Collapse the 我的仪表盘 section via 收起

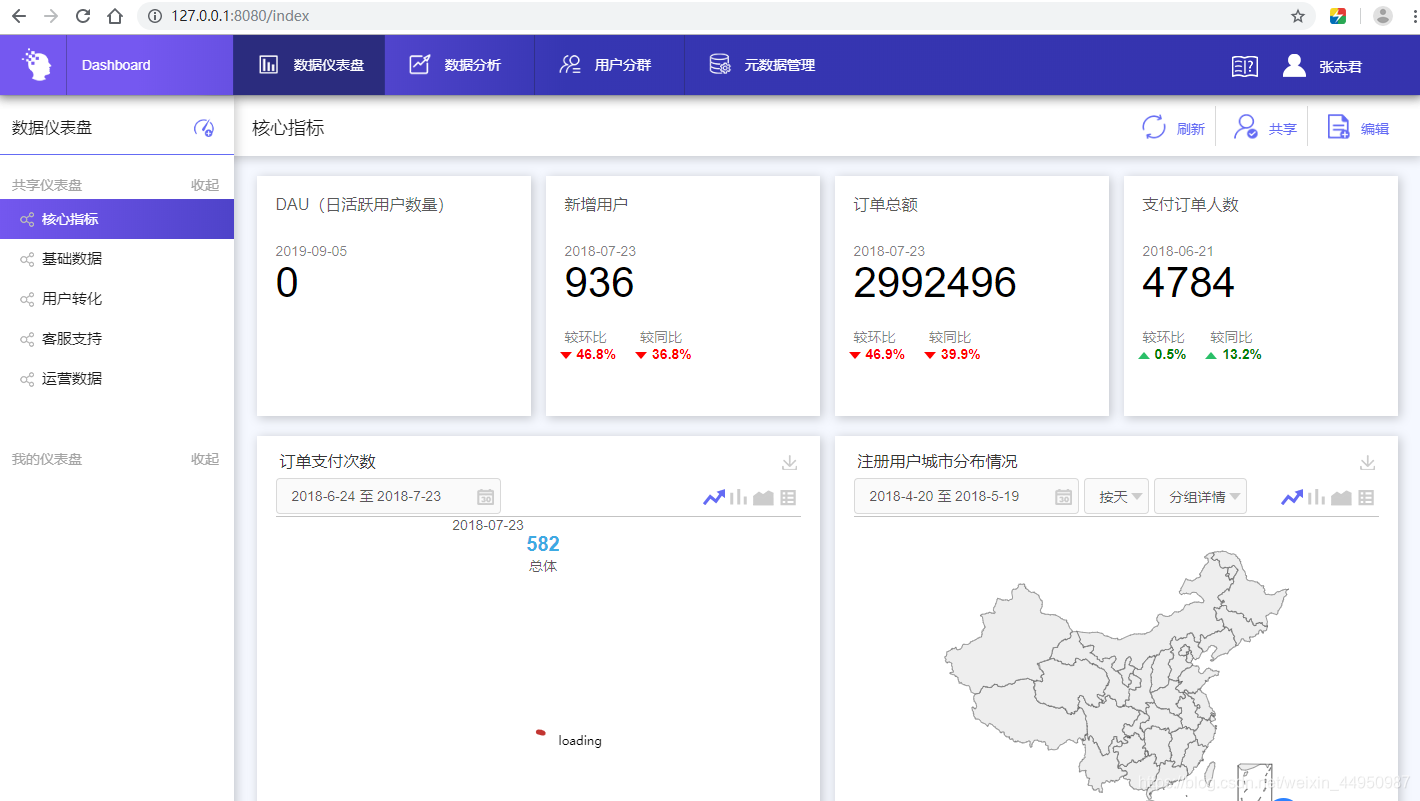point(205,459)
